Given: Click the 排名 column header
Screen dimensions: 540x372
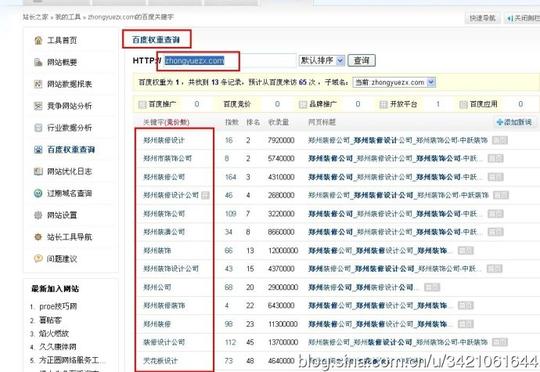Looking at the screenshot, I should (x=253, y=122).
